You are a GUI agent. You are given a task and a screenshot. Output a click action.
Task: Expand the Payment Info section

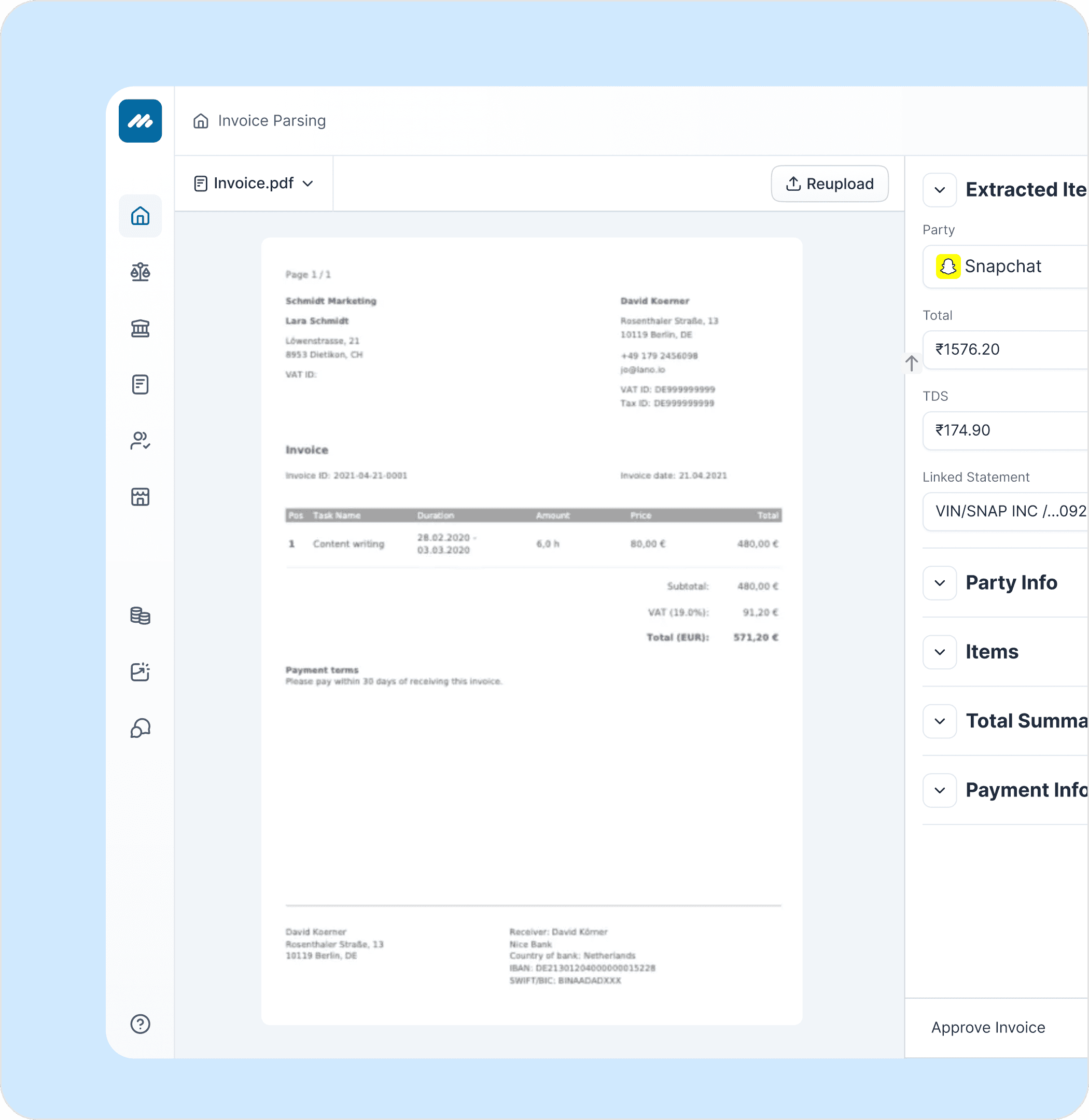[x=939, y=791]
